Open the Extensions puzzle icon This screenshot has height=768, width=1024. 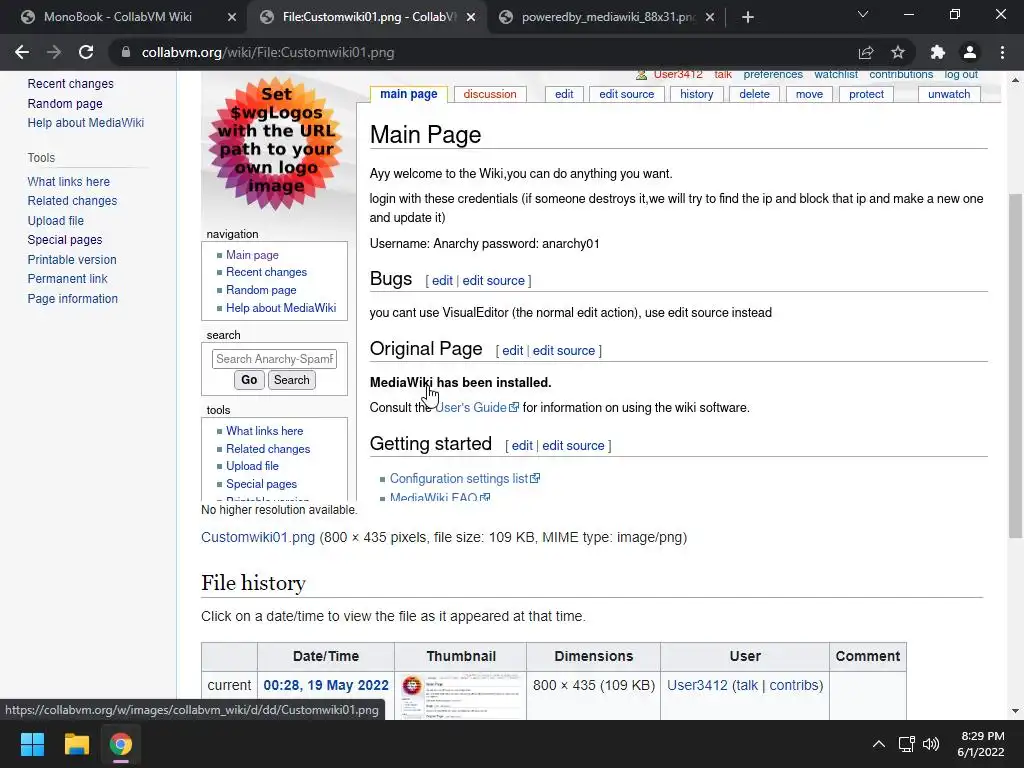937,52
